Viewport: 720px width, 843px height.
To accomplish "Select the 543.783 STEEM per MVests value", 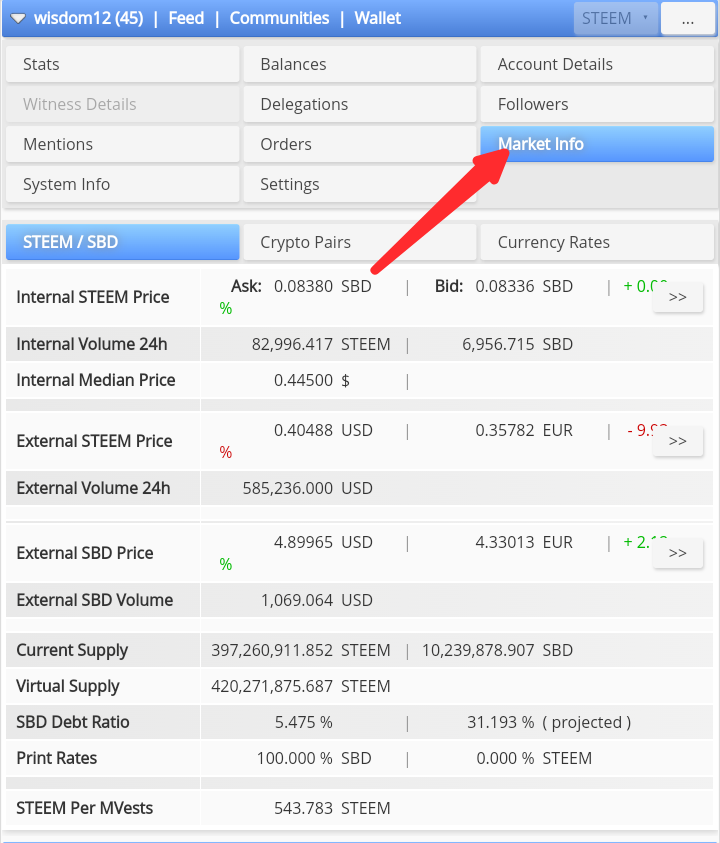I will [332, 809].
